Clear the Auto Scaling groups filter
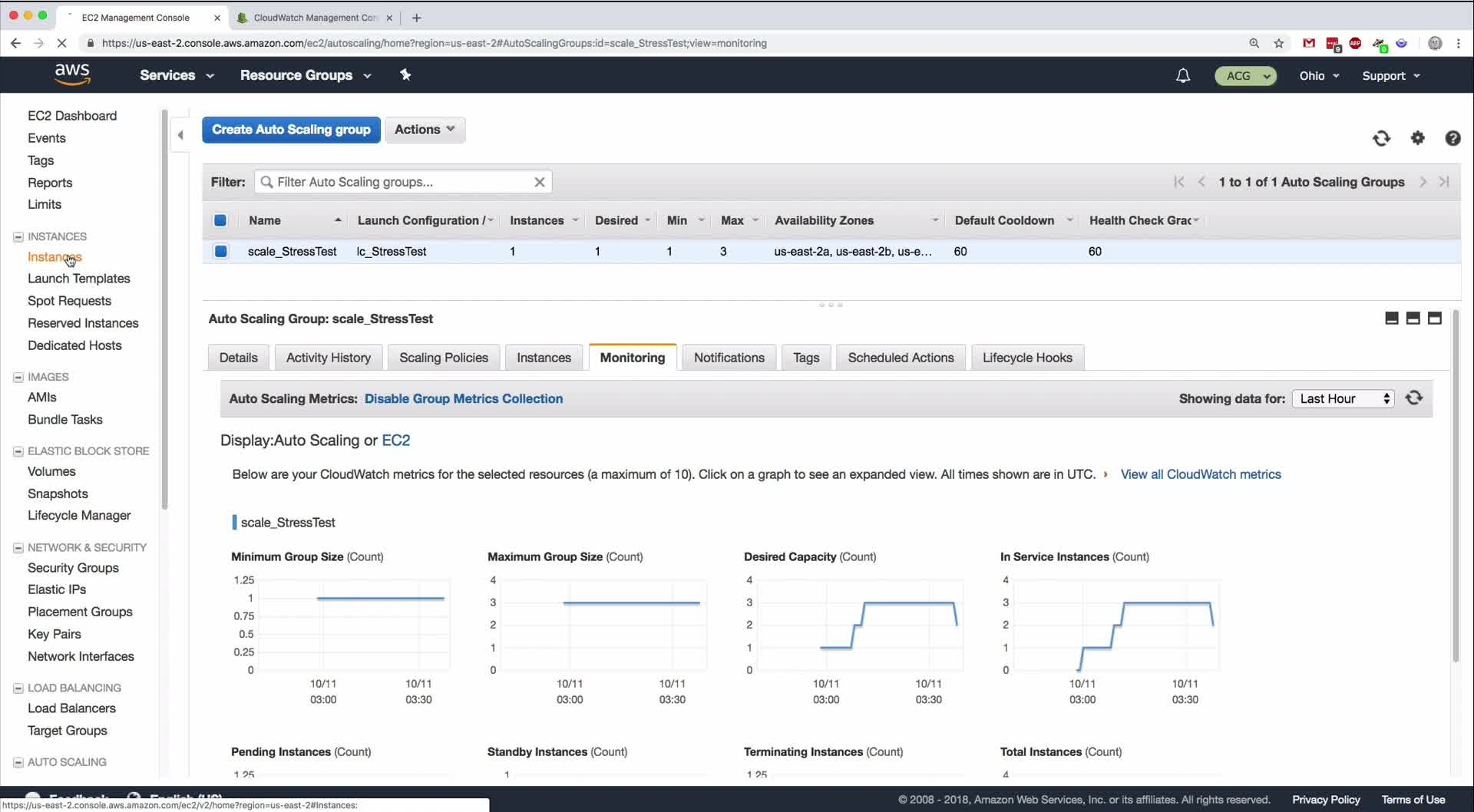1474x812 pixels. pos(540,182)
